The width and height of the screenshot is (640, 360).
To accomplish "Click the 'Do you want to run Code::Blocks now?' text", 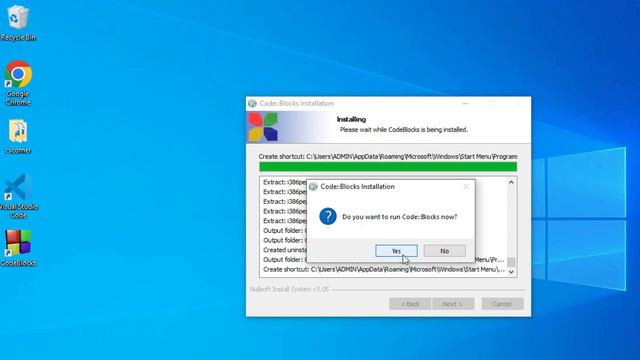I will coord(400,217).
